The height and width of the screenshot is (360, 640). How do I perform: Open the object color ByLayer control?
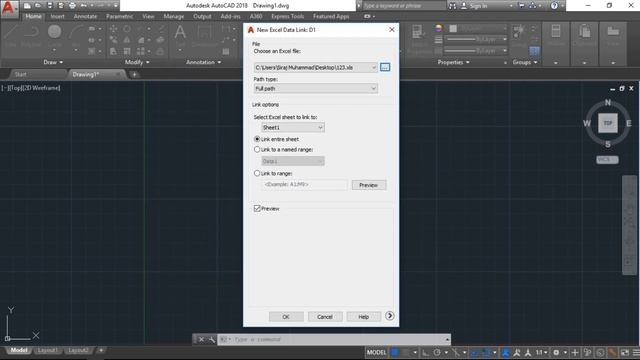pyautogui.click(x=478, y=28)
